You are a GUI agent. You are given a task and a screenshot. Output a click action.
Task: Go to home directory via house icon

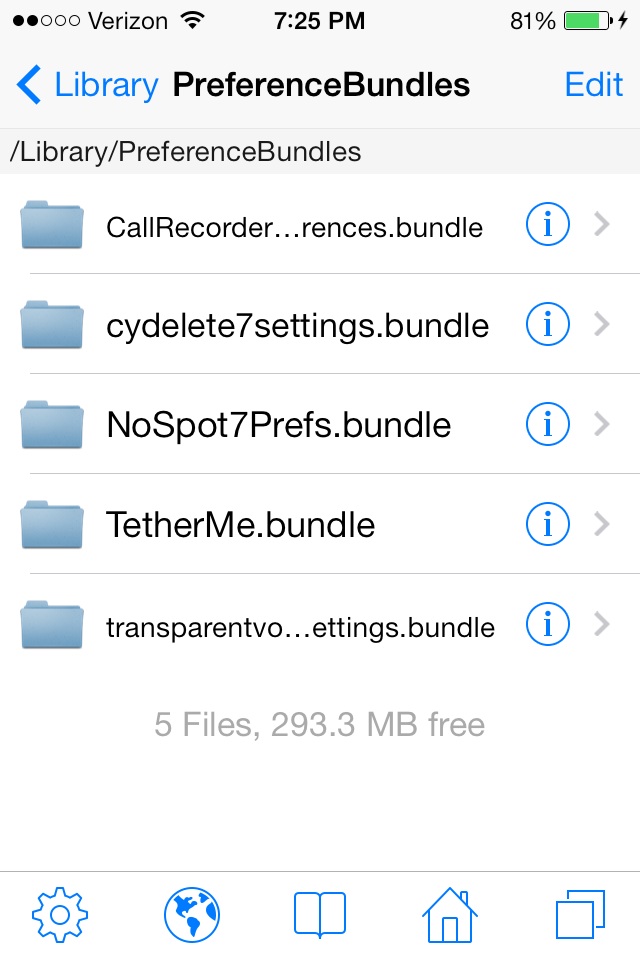point(450,915)
